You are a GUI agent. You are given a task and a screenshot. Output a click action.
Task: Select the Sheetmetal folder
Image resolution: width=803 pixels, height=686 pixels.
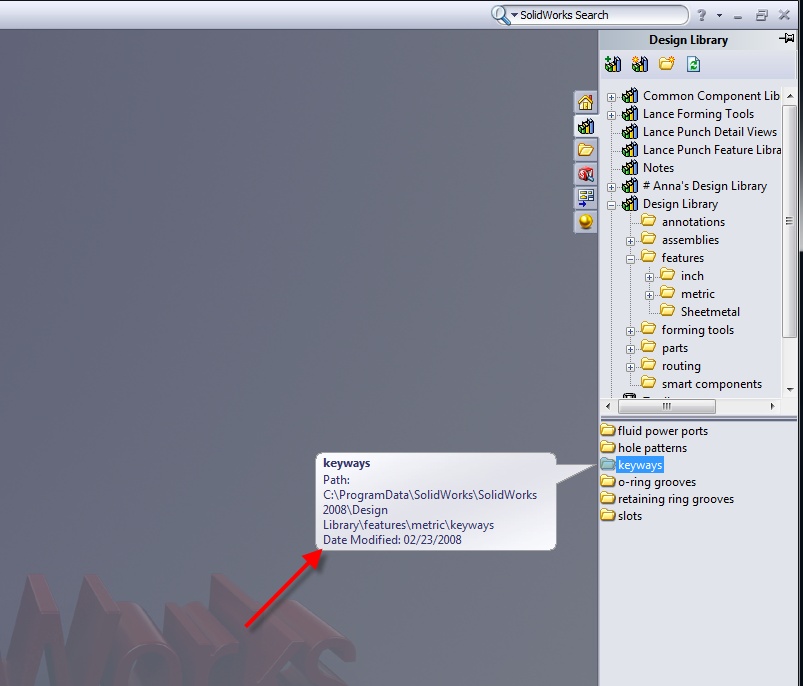(x=710, y=312)
